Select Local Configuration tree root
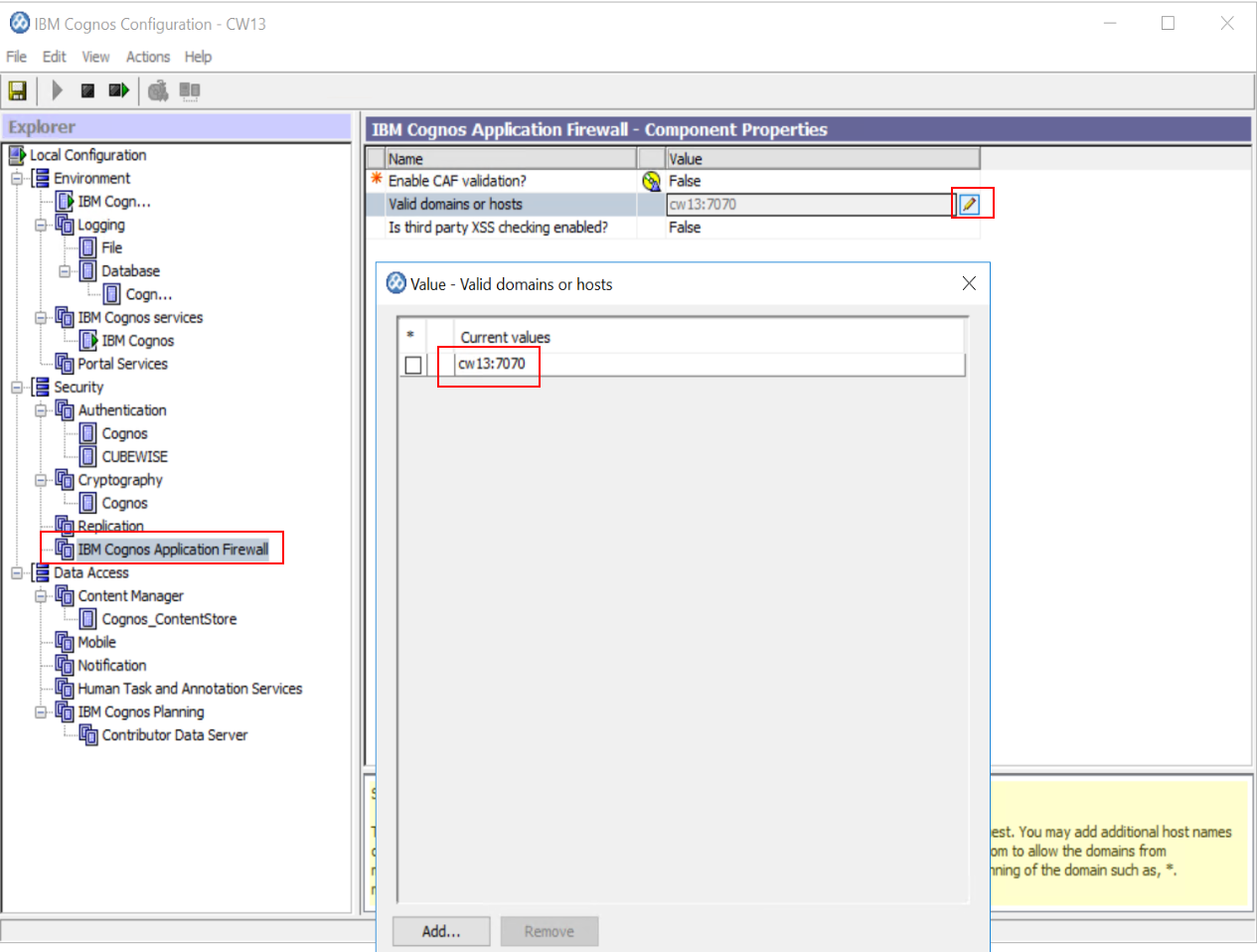This screenshot has width=1257, height=952. point(87,155)
